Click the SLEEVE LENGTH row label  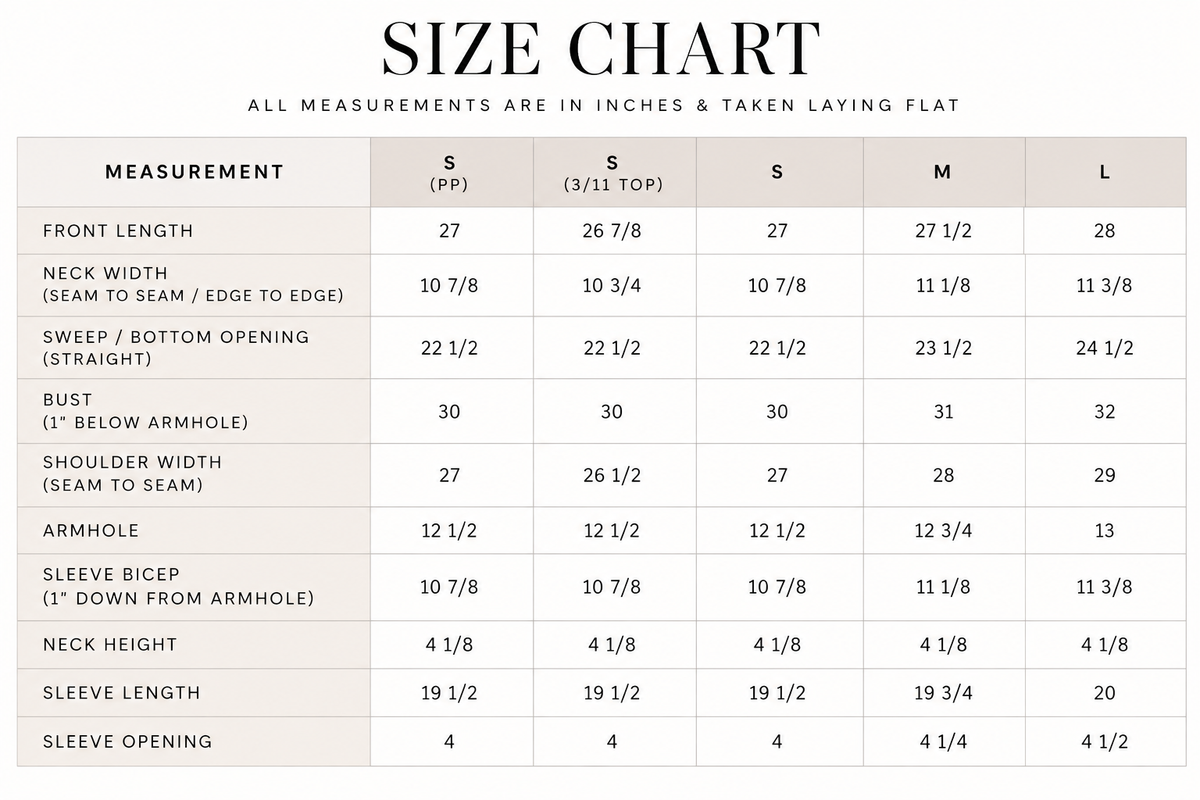(122, 693)
